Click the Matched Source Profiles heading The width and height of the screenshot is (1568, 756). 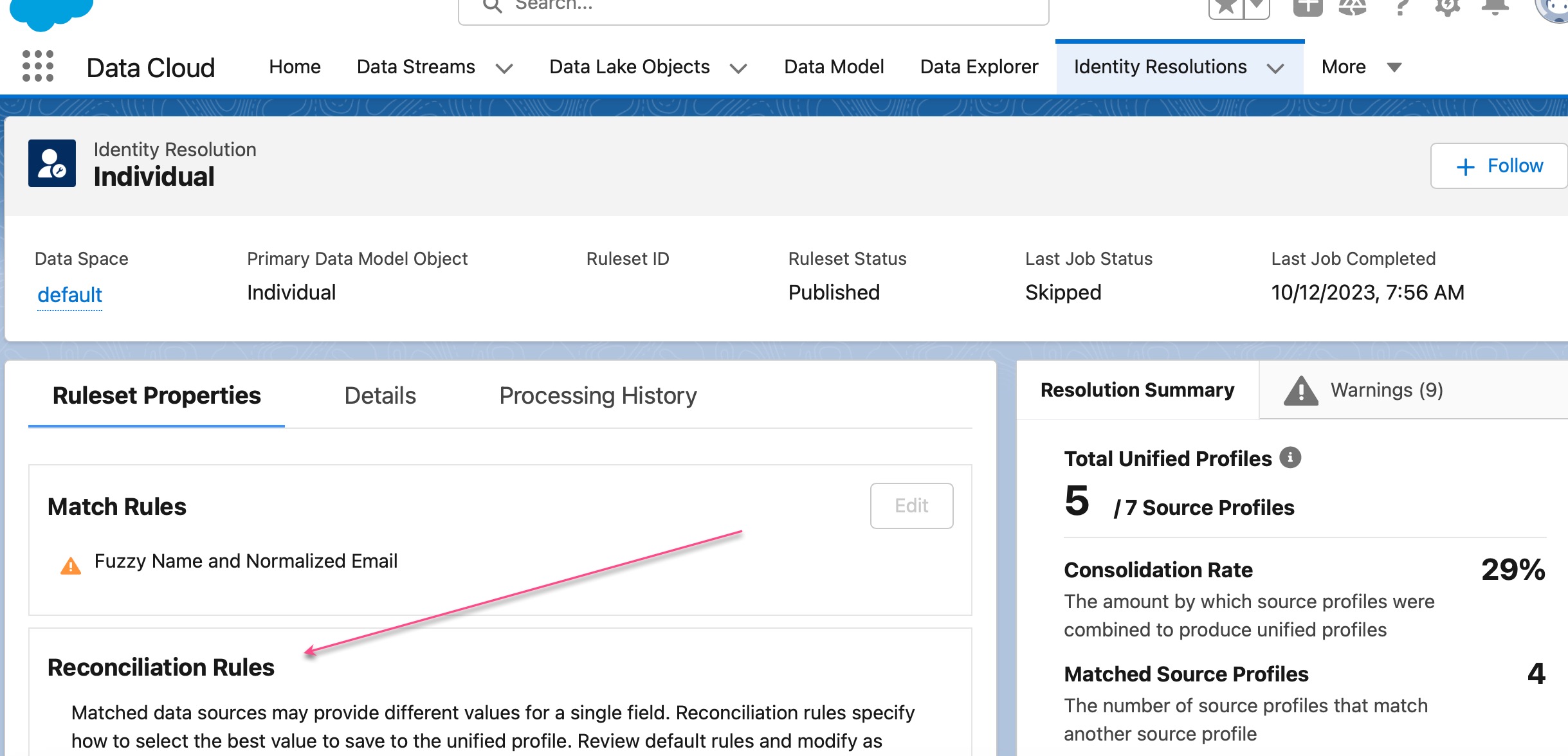pos(1186,674)
